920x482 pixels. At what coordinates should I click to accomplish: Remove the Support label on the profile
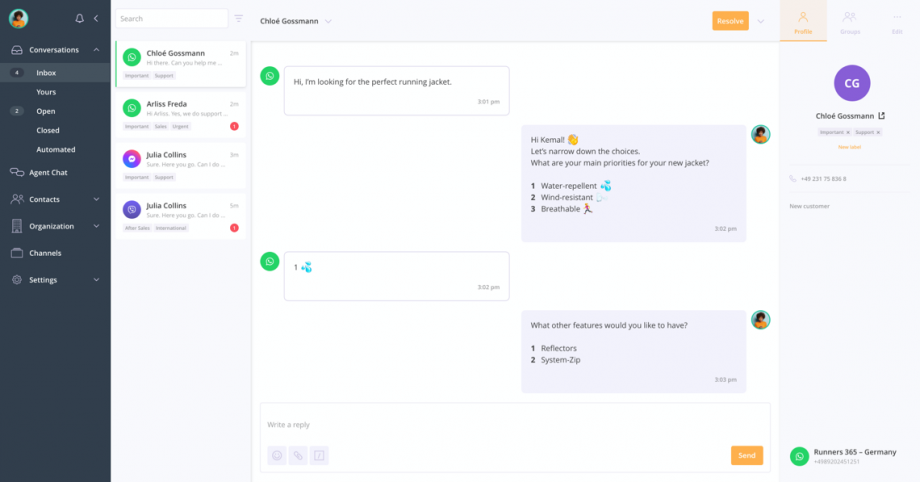(878, 133)
